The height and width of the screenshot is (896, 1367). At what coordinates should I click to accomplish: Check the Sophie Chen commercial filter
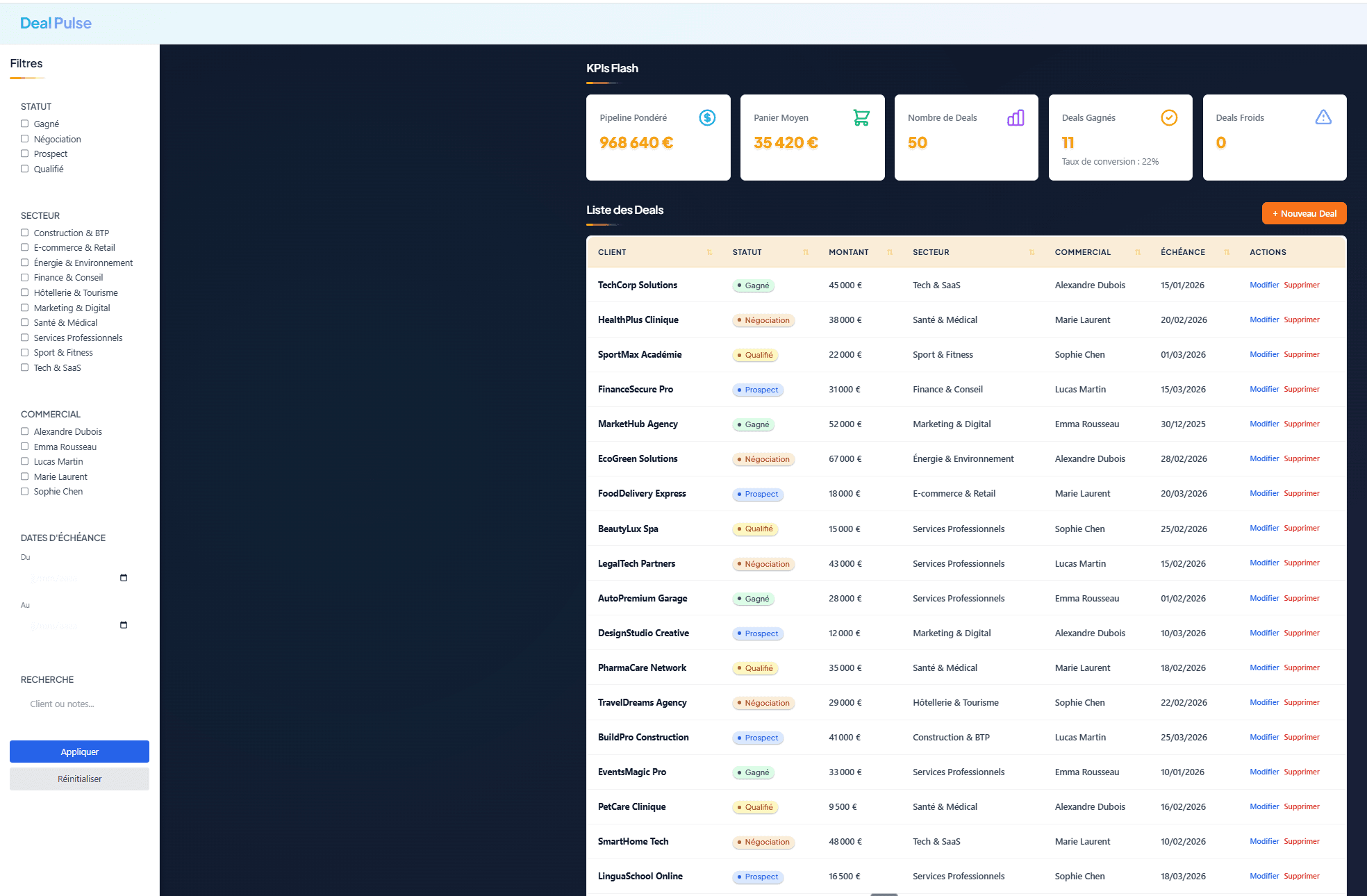[x=24, y=491]
